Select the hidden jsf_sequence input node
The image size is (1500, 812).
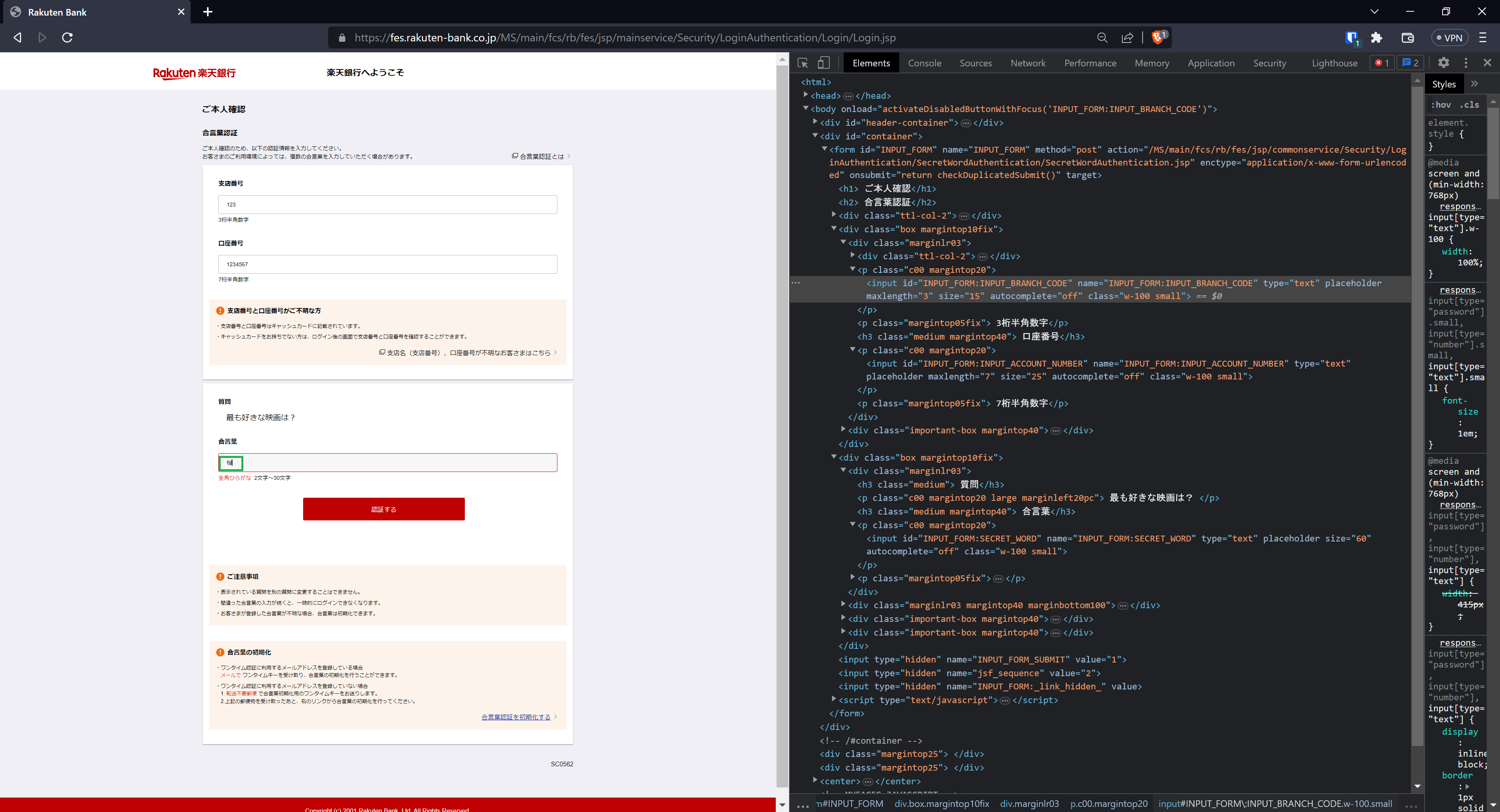[970, 673]
